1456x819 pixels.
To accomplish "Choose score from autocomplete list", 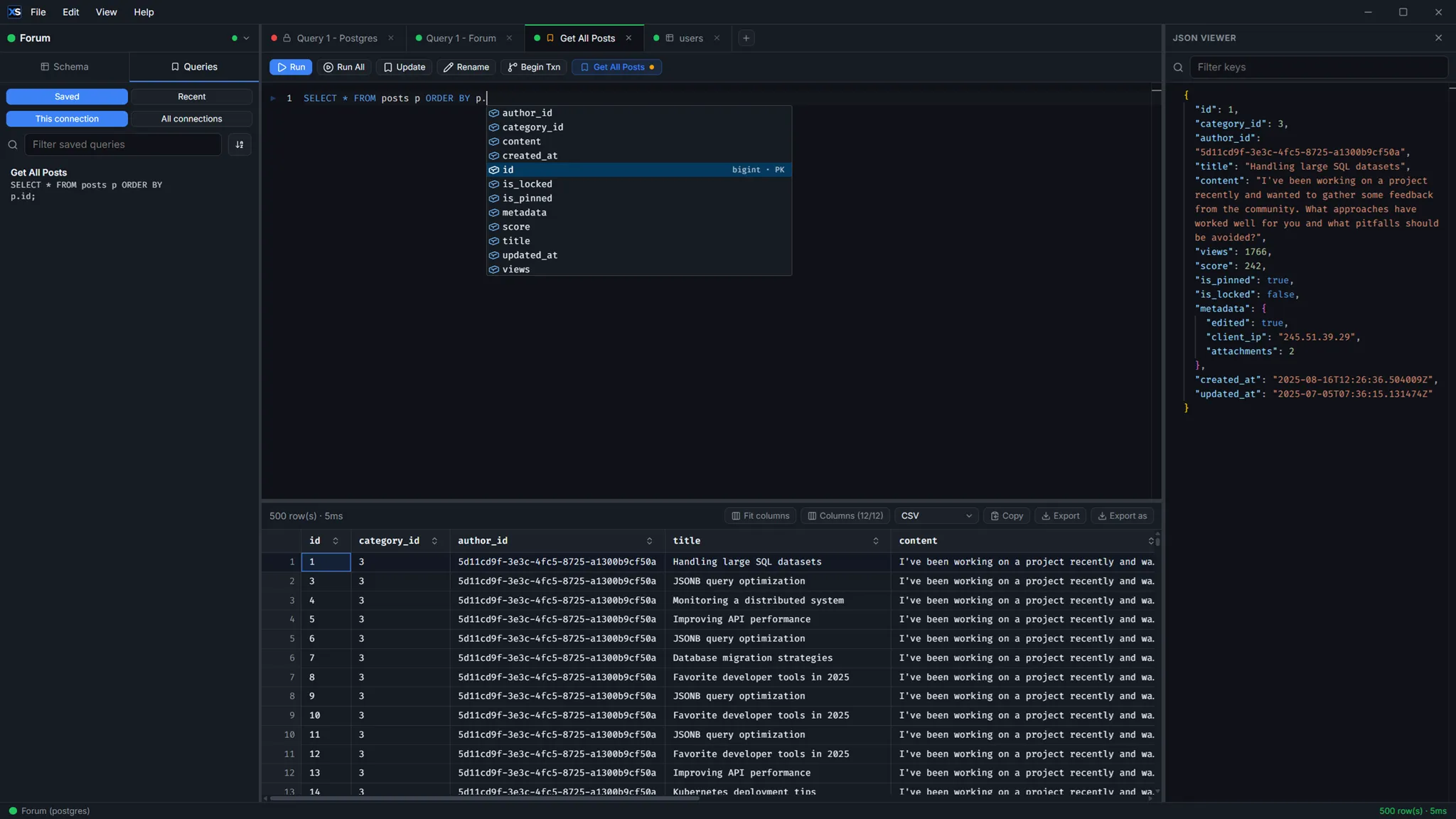I will point(638,227).
